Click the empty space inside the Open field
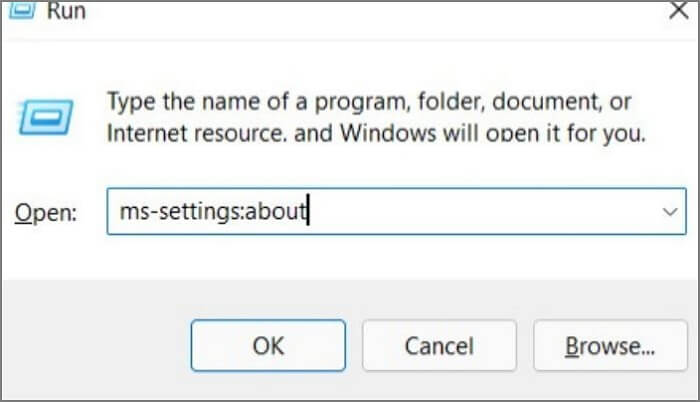The height and width of the screenshot is (402, 700). coord(480,213)
